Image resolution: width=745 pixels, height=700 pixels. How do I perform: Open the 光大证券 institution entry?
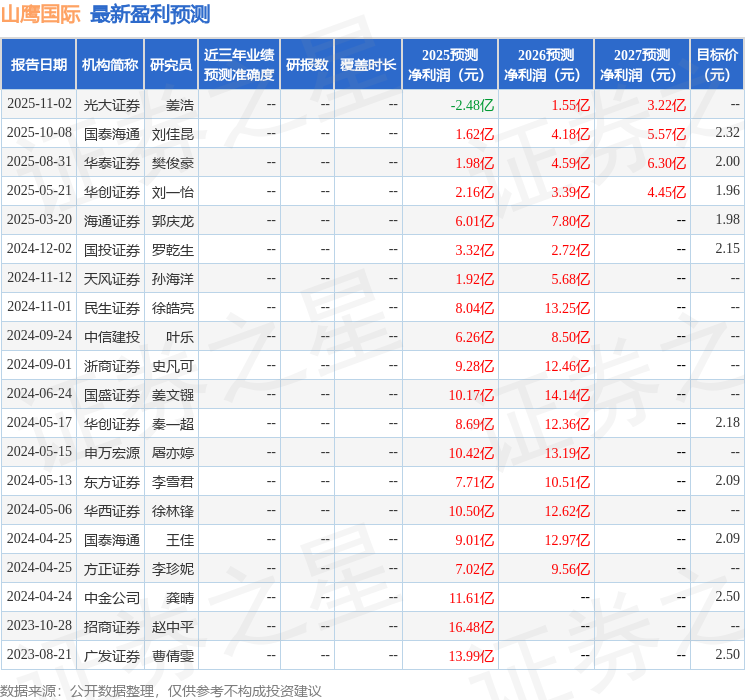[111, 104]
